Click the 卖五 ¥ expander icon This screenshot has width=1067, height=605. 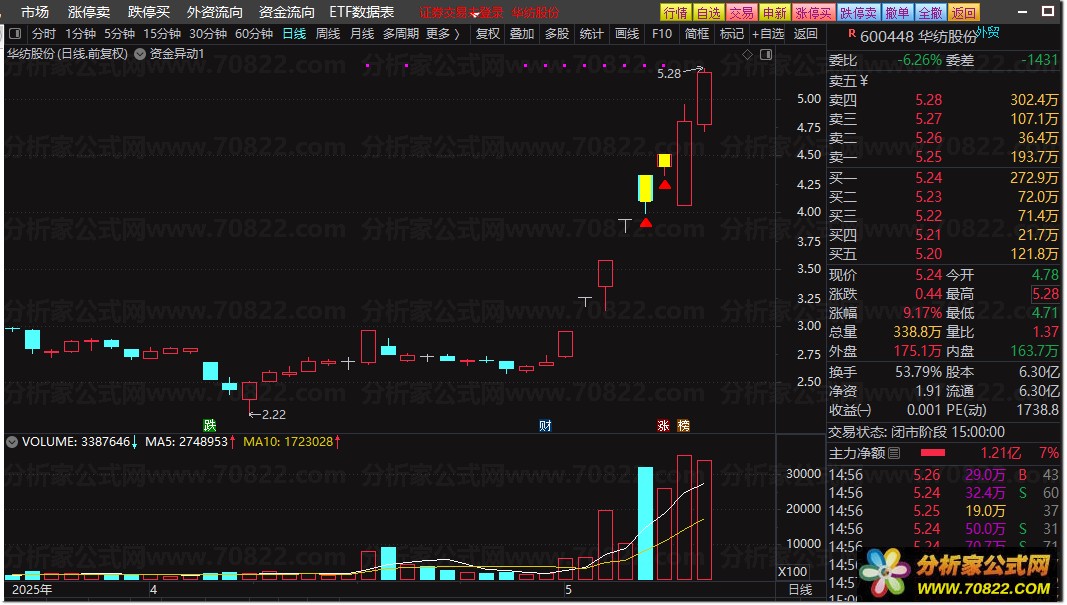click(x=864, y=81)
